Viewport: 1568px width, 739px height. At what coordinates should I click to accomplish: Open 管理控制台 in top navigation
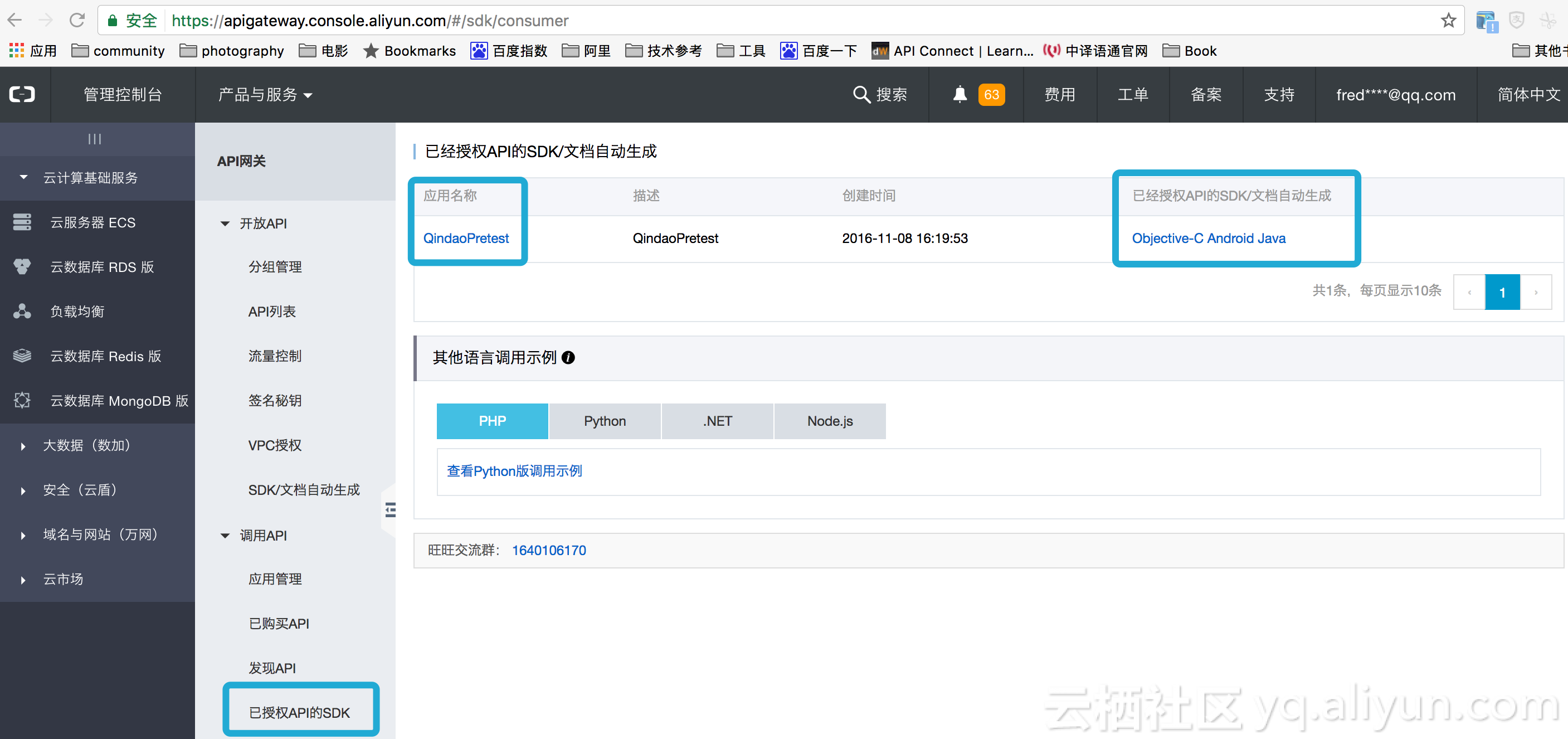(x=123, y=94)
